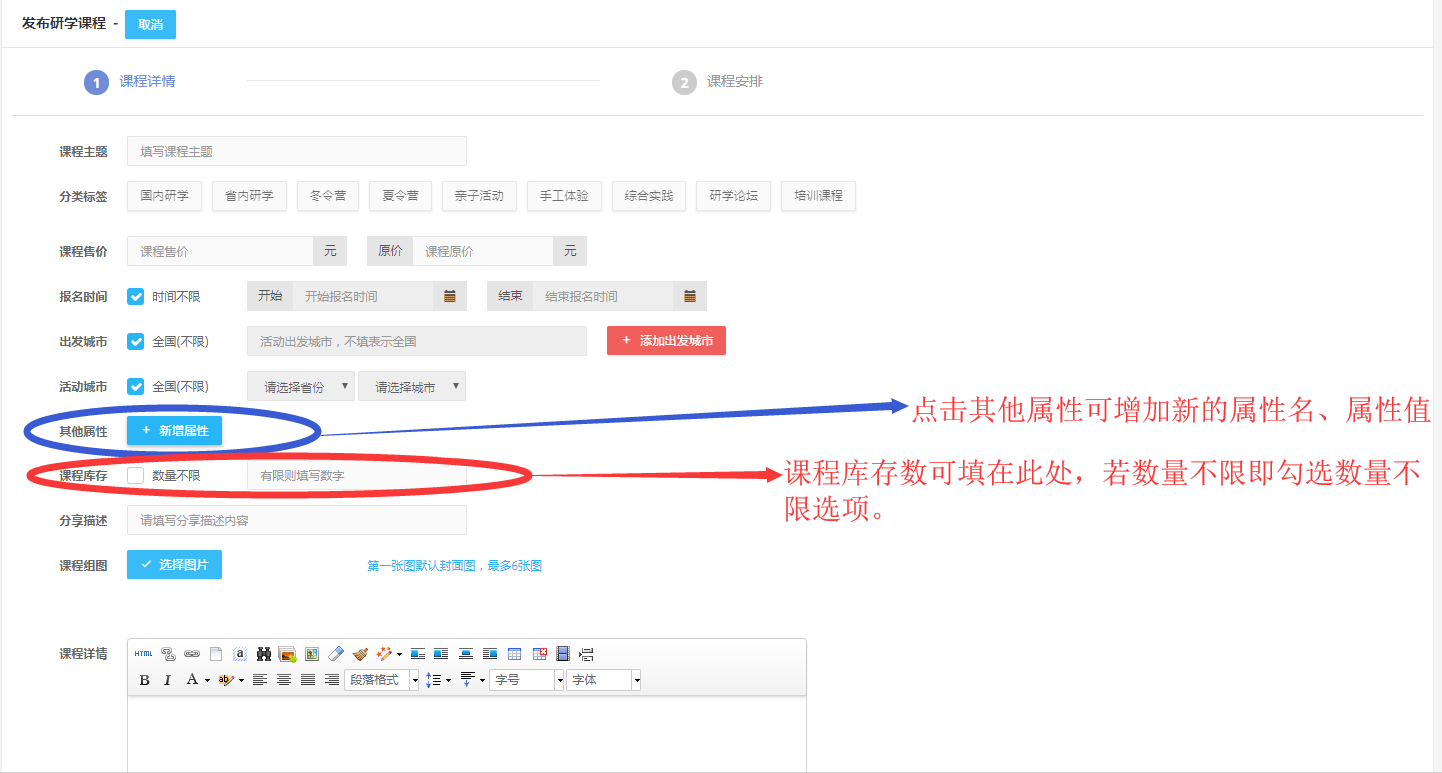Screen dimensions: 1442x773
Task: Expand the paragraph spacing dropdown arrow
Action: tap(482, 680)
